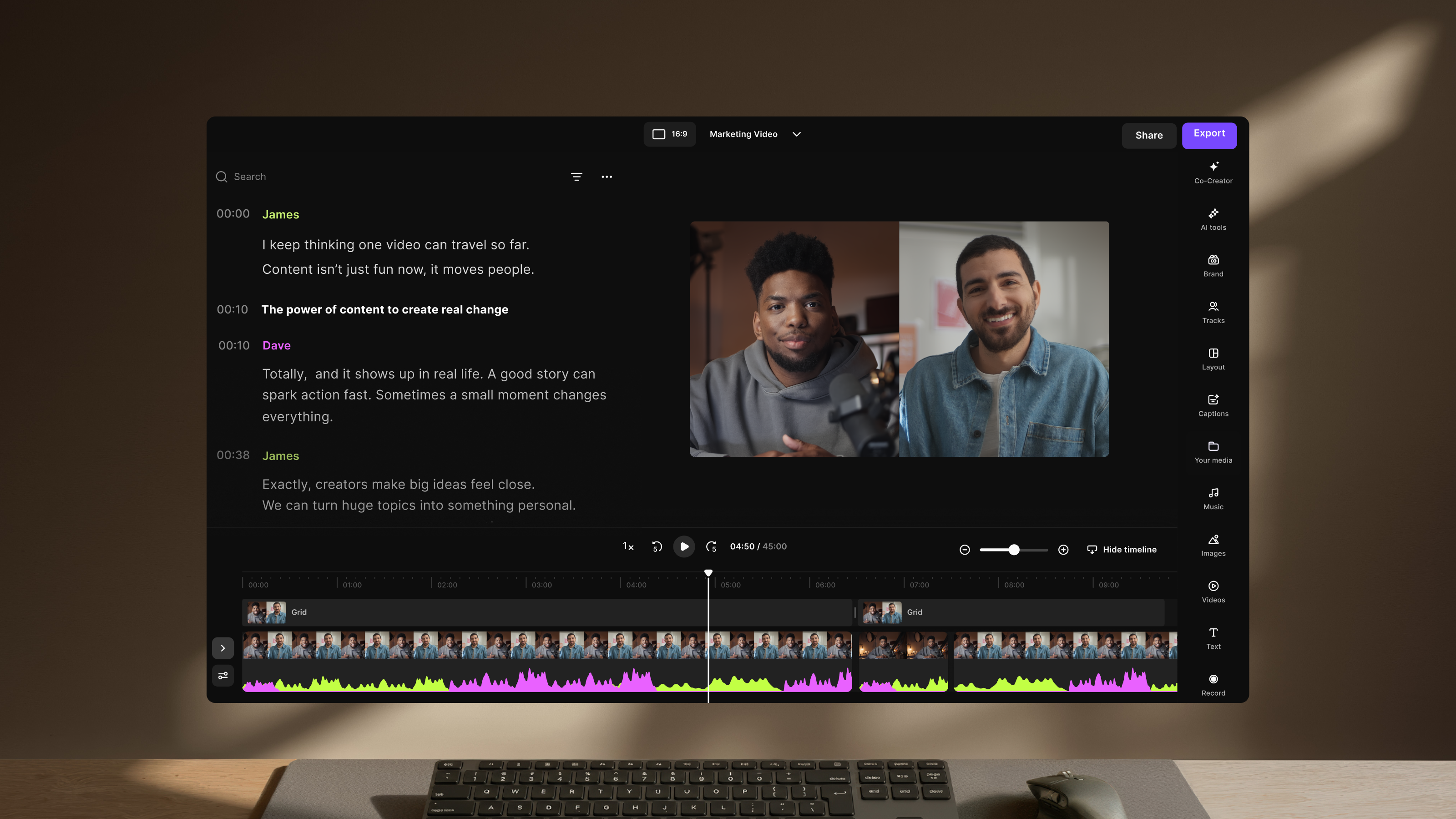Screen dimensions: 1456x819
Task: Click the 04:50 current time readout
Action: pyautogui.click(x=742, y=546)
